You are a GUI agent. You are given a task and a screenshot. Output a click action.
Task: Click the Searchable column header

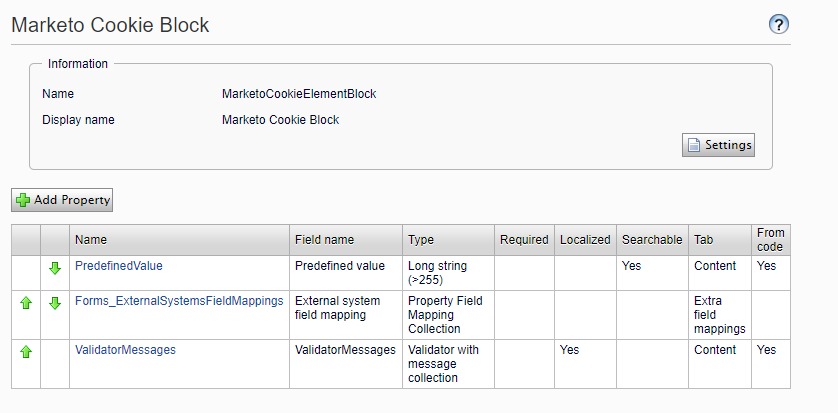652,240
